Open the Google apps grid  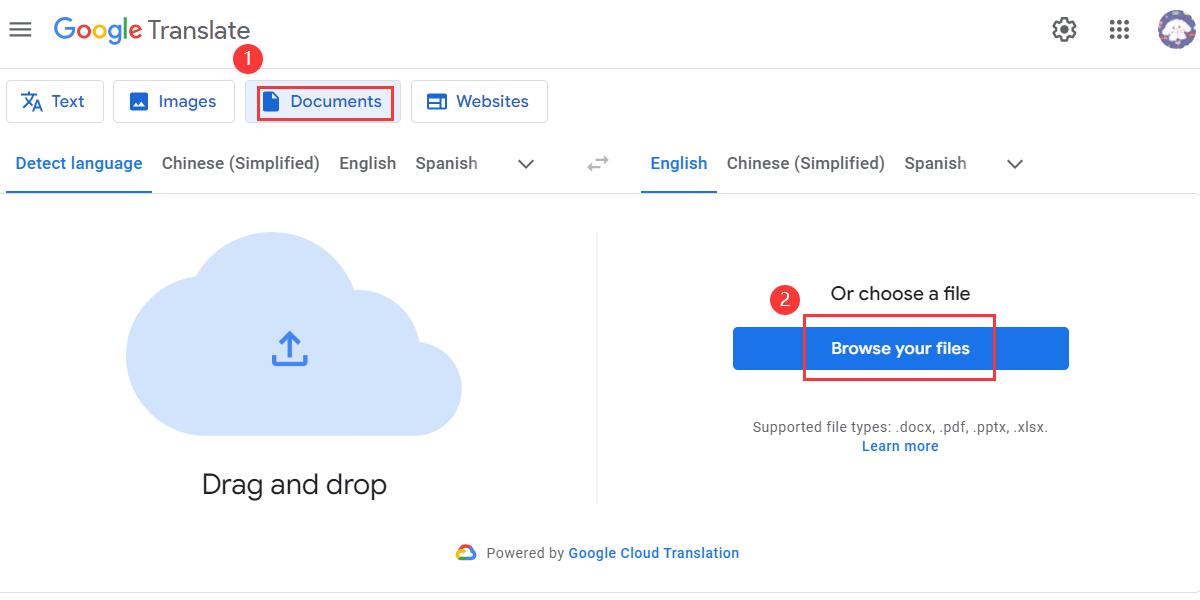(x=1119, y=30)
